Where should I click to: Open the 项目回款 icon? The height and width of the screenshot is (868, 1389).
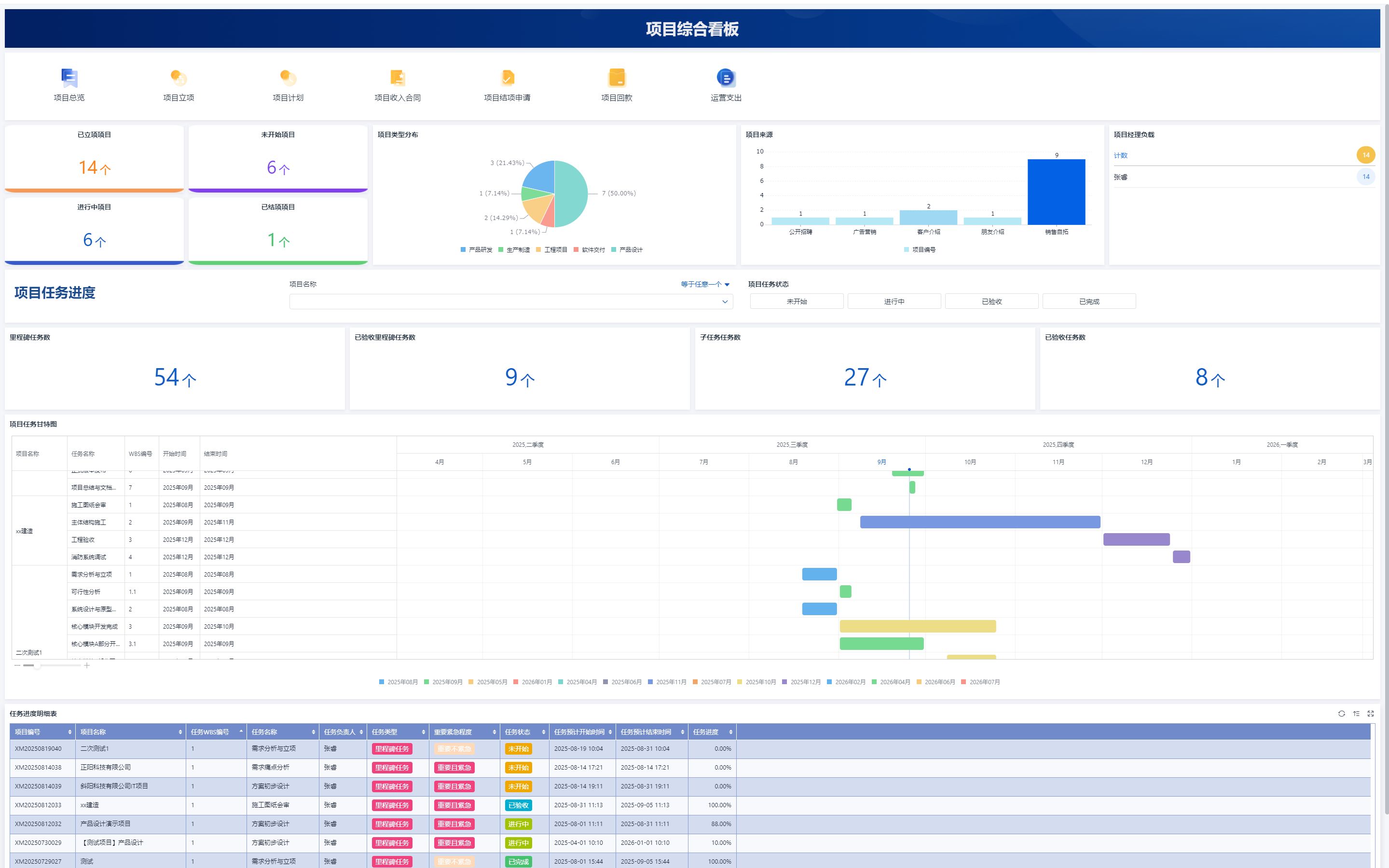[617, 78]
